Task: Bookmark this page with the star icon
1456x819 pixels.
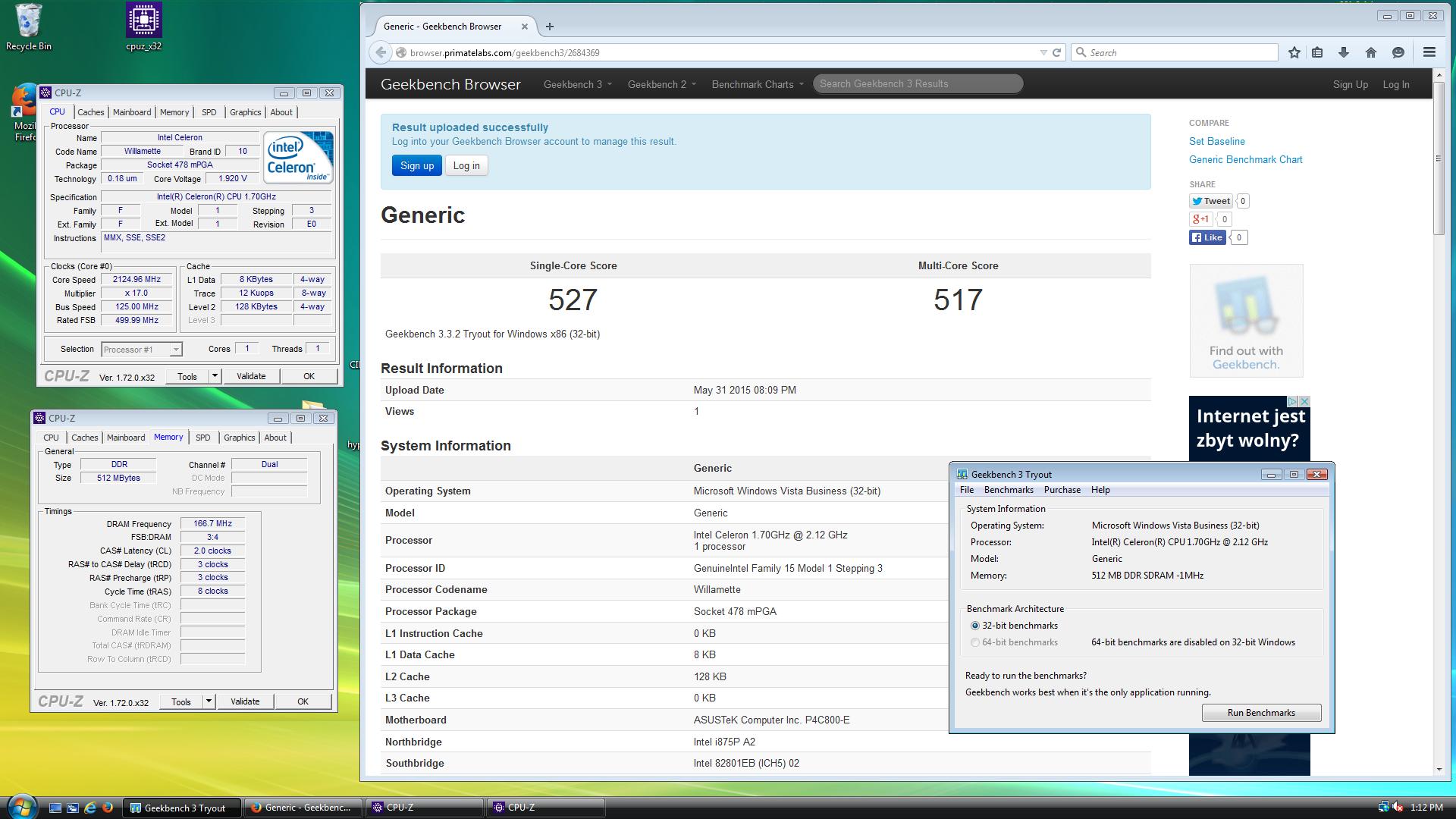Action: pos(1294,52)
